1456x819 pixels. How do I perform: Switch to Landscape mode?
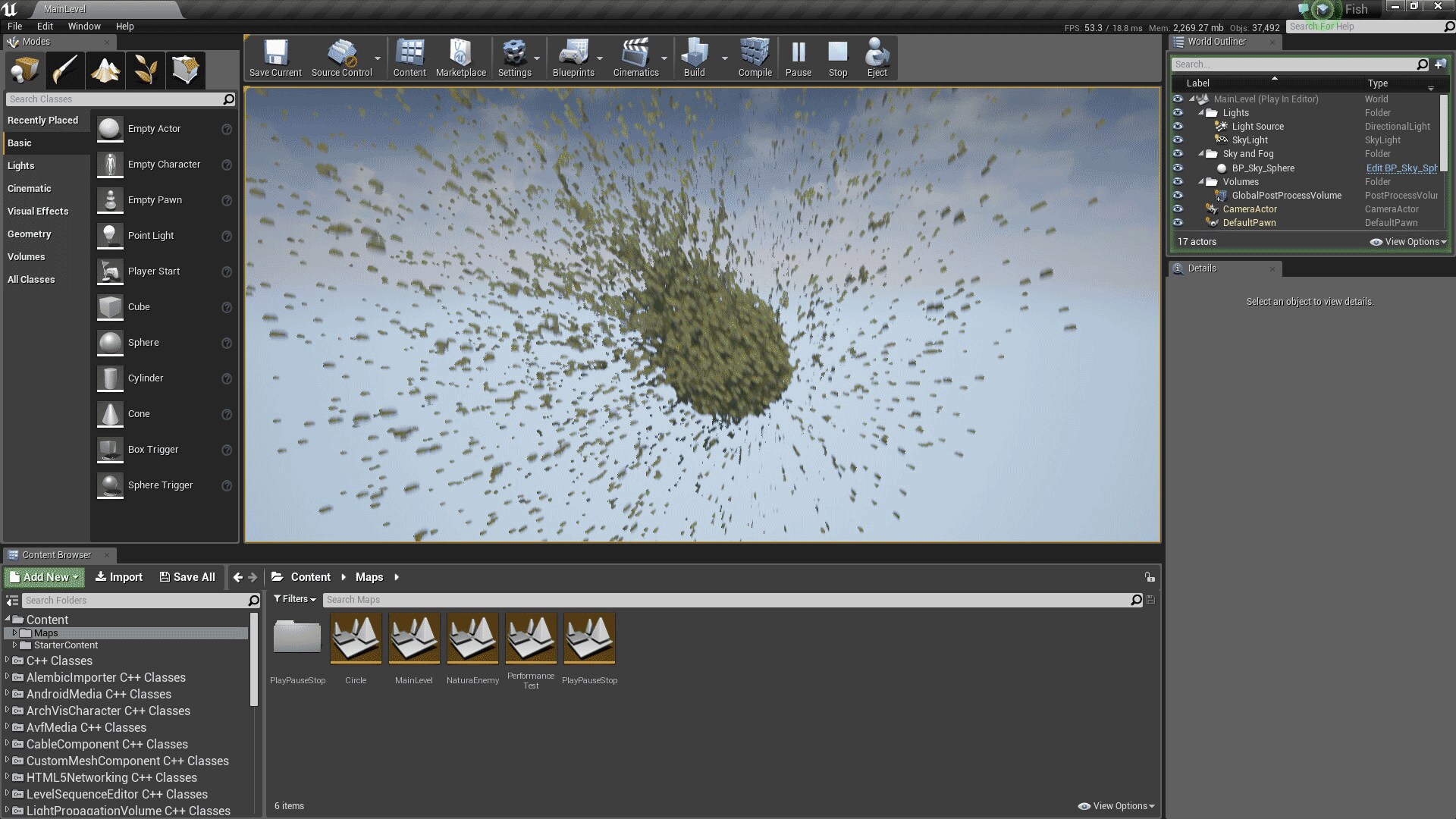point(105,70)
